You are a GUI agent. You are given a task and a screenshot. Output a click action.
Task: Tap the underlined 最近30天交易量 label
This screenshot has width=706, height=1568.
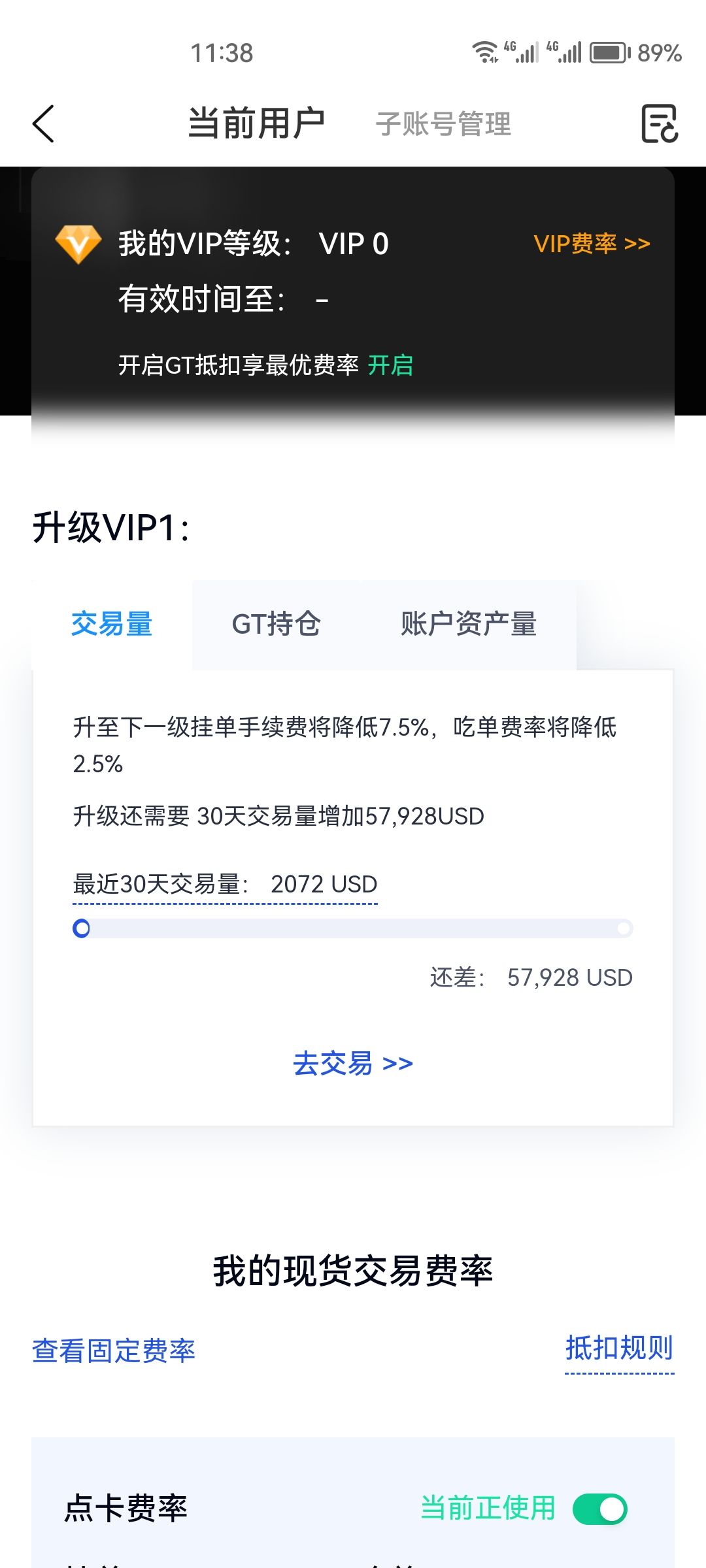click(x=160, y=885)
